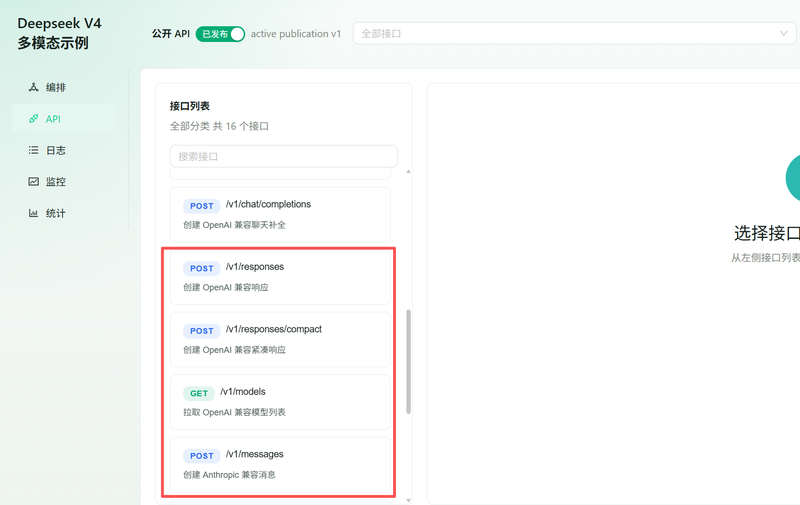Click the POST badge of /v1/messages
The height and width of the screenshot is (505, 800).
[x=202, y=456]
